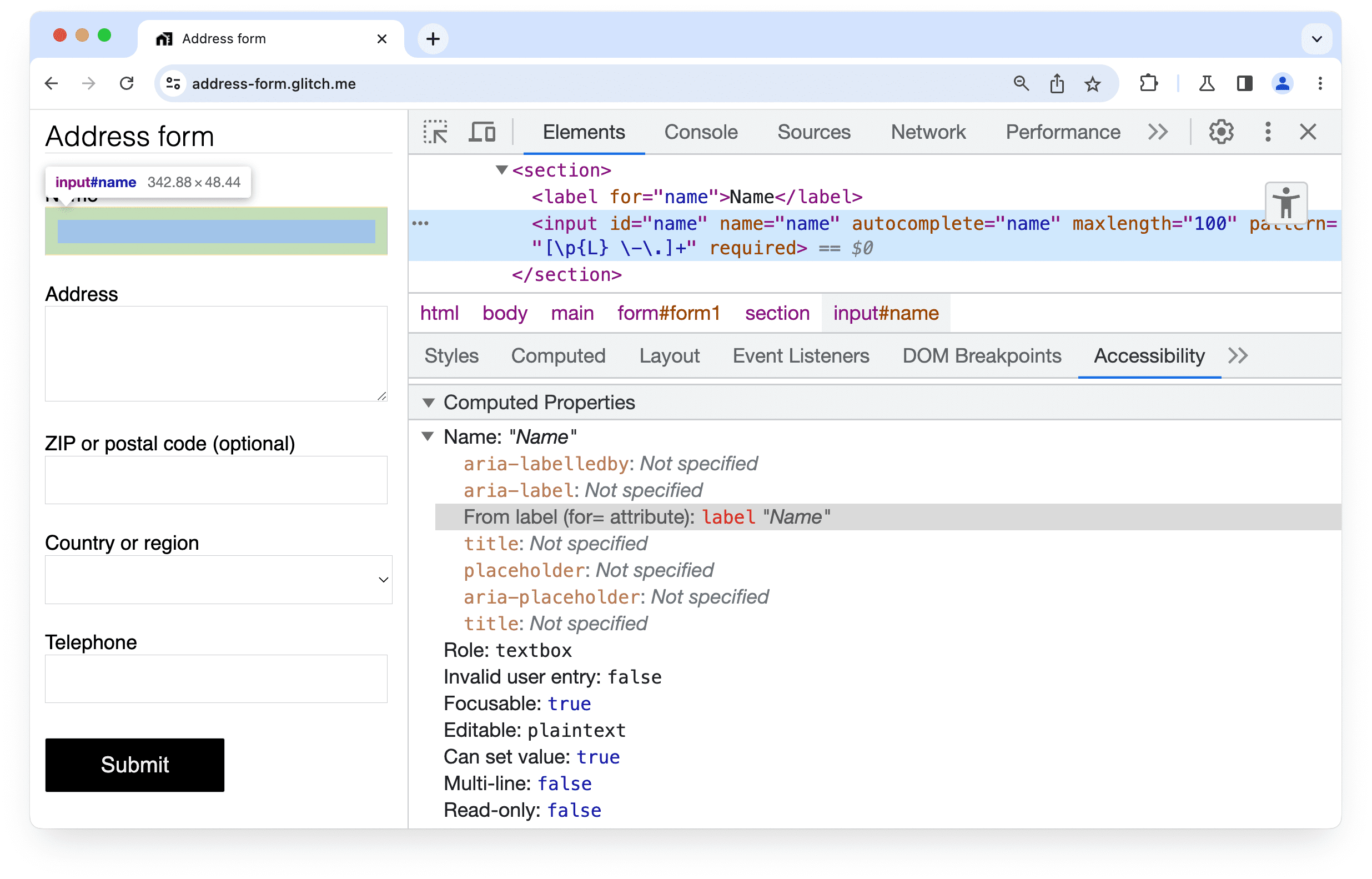1372x879 pixels.
Task: Click the close DevTools panel icon
Action: pos(1308,132)
